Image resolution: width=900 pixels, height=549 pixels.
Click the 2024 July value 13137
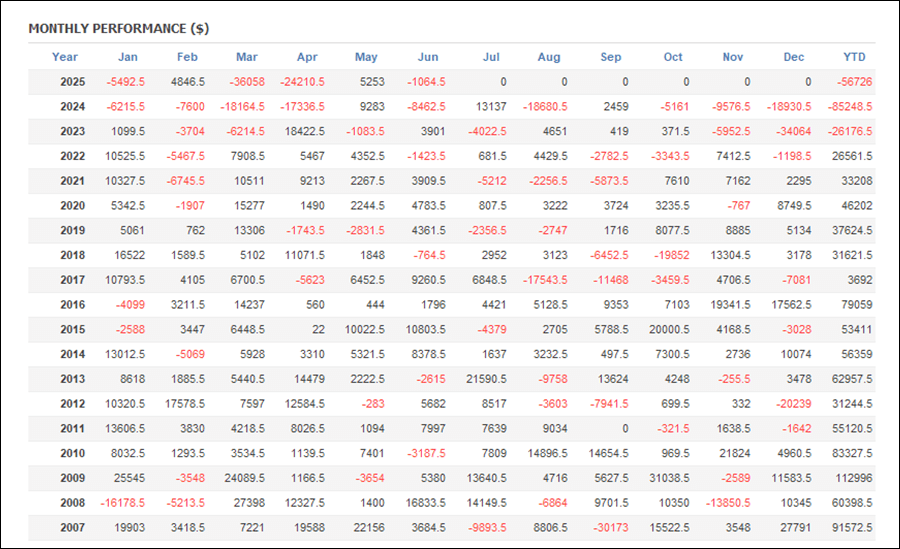click(x=491, y=107)
